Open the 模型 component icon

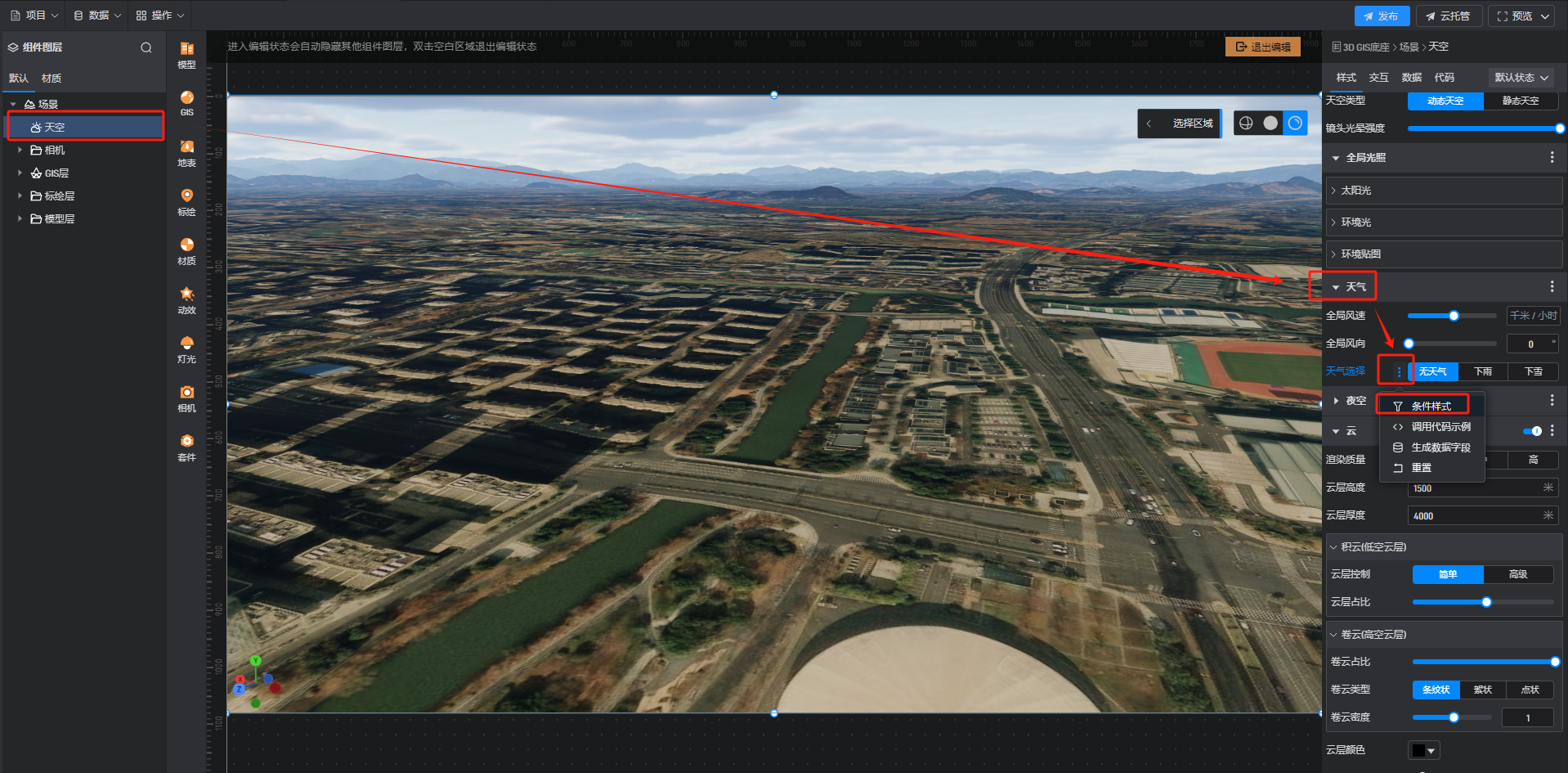tap(187, 55)
